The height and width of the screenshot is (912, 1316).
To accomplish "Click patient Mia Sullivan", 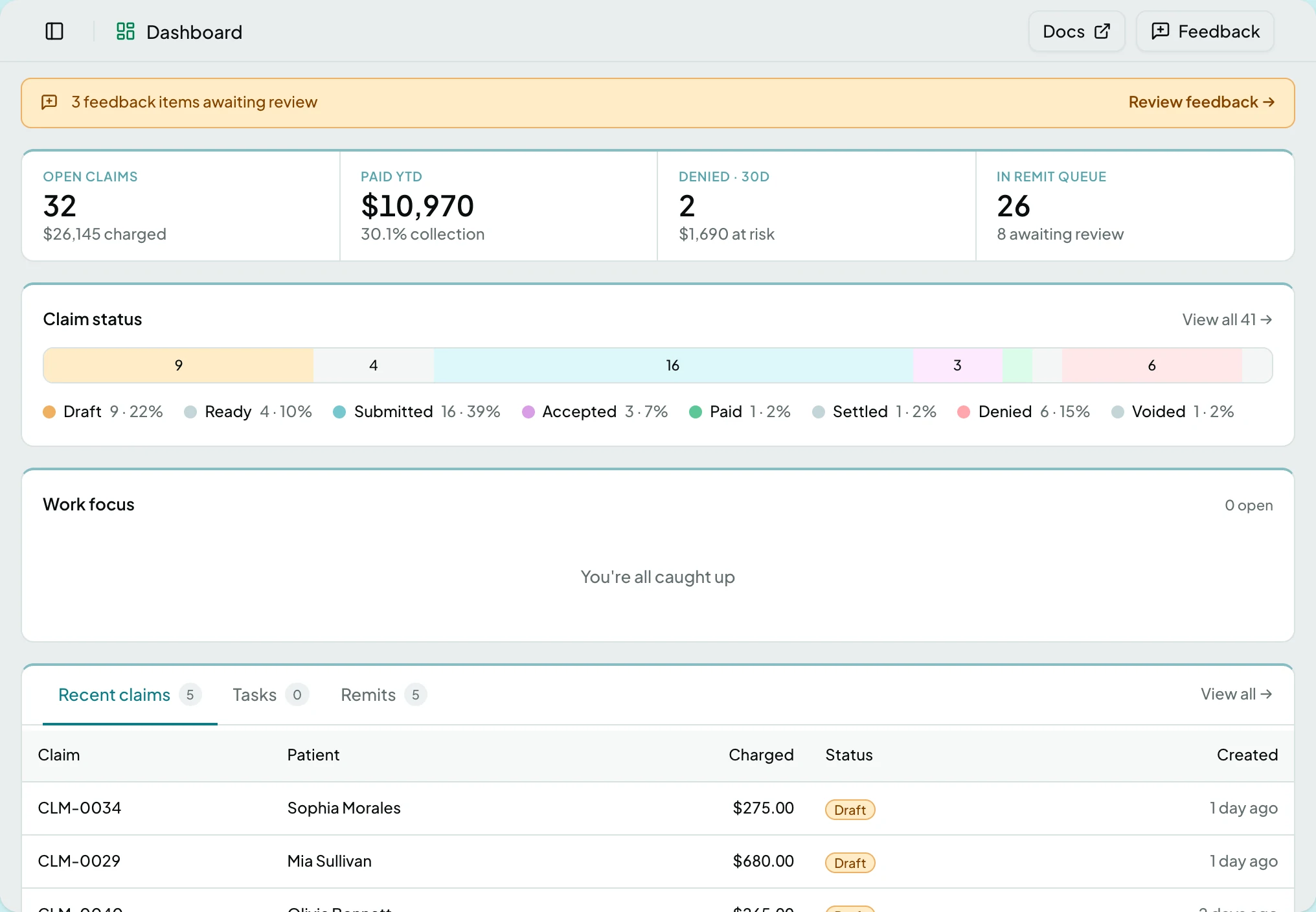I will (x=330, y=861).
